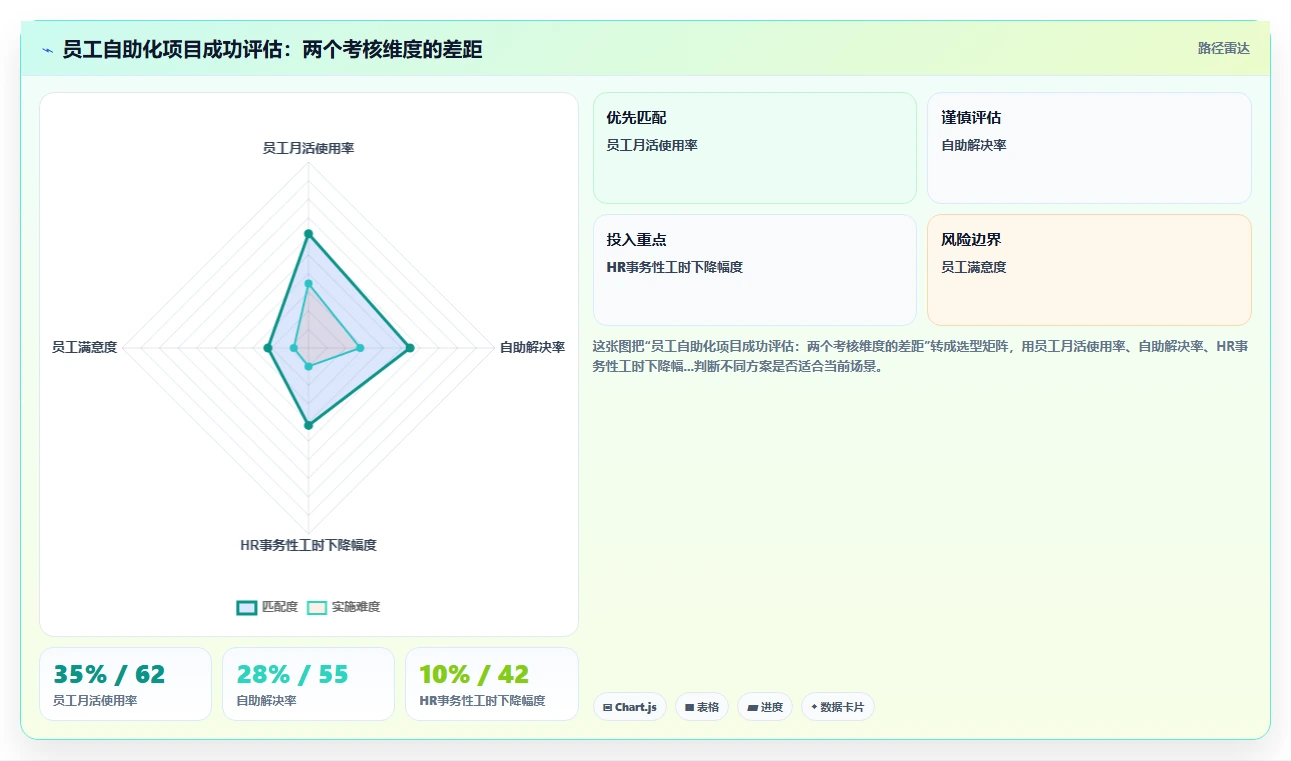Toggle the 匹配度 legend entry
Image resolution: width=1291 pixels, height=761 pixels.
click(x=267, y=607)
